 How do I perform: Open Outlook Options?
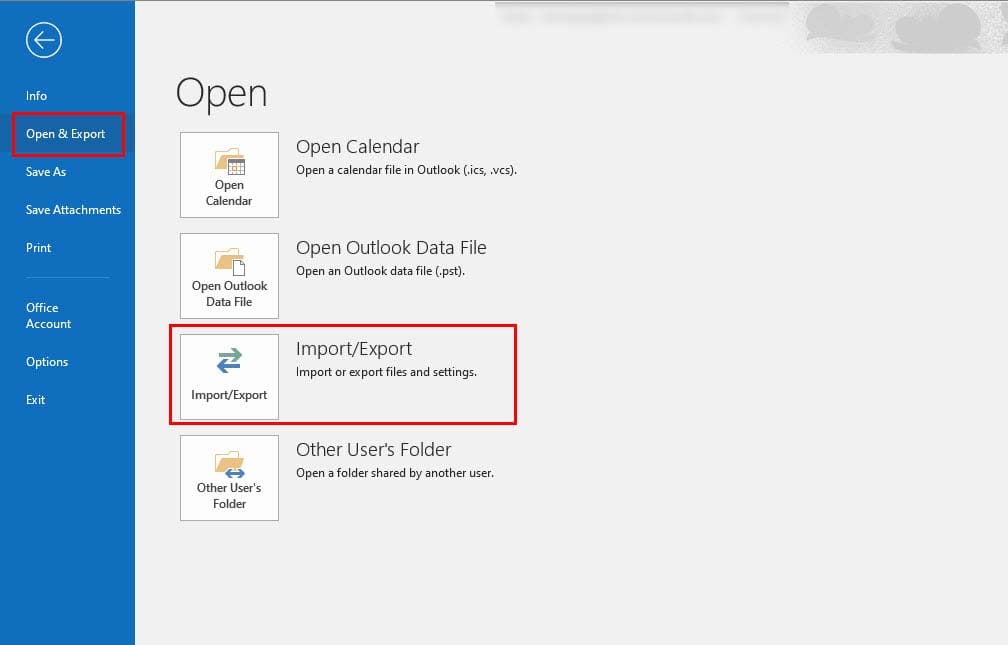[47, 361]
